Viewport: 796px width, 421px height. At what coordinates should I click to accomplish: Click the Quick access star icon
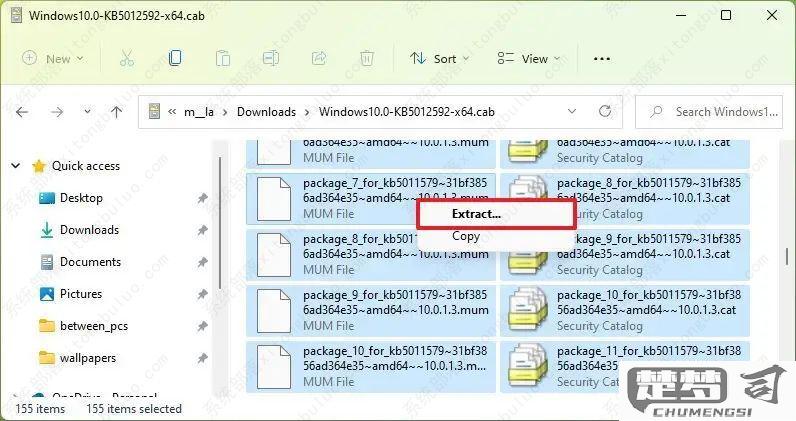coord(39,166)
